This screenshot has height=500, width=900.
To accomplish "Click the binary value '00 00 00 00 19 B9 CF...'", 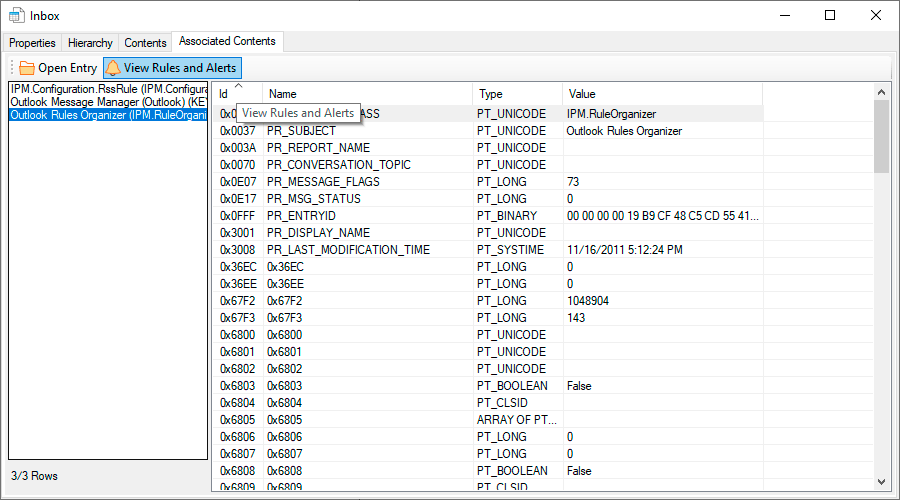I will tap(662, 216).
